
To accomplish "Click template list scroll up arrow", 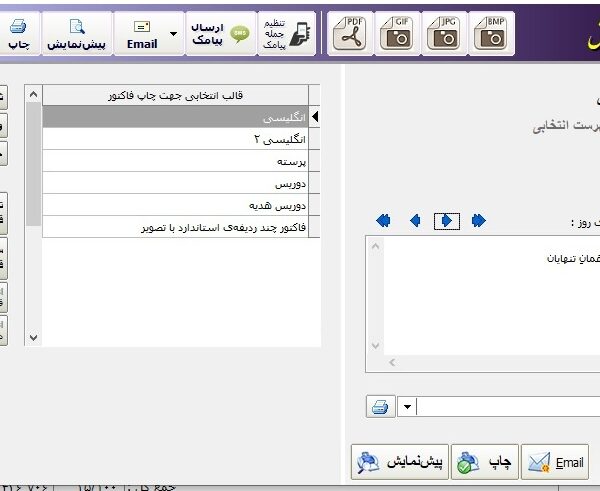I will (33, 94).
